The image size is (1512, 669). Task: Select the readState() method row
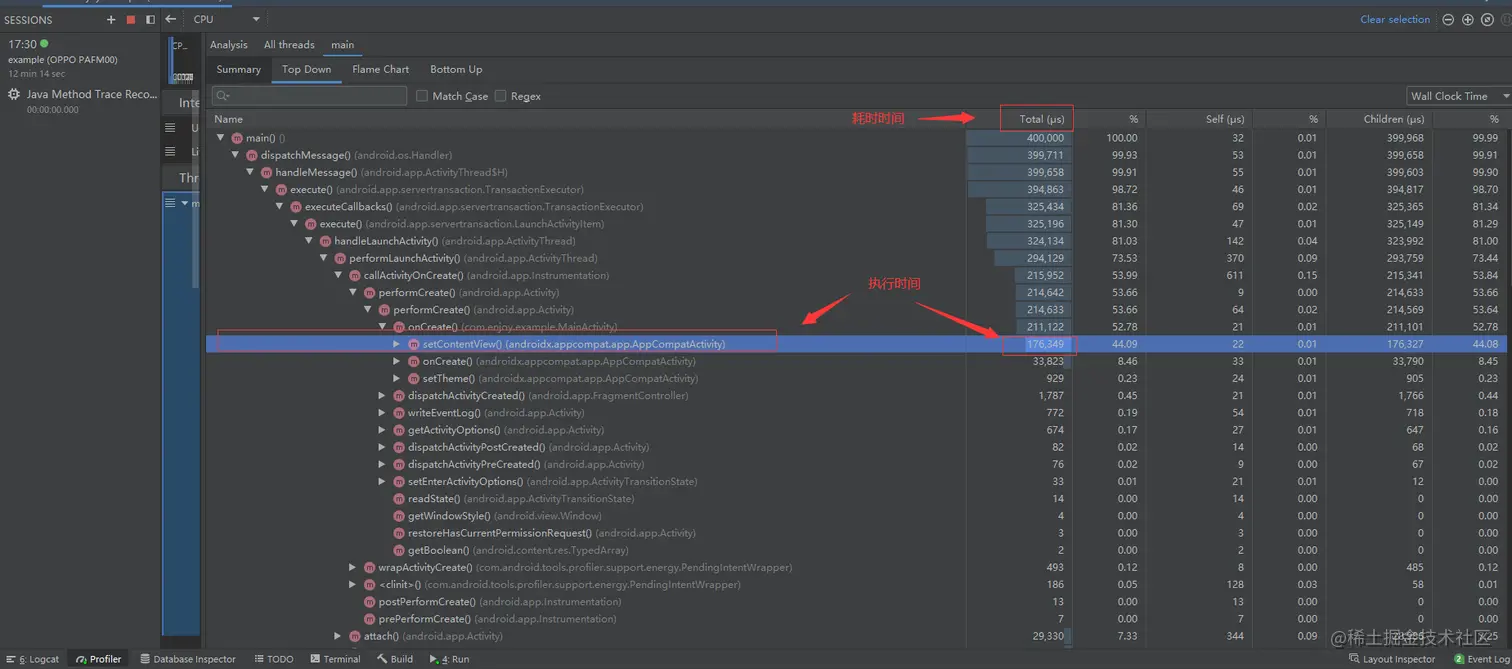point(858,498)
